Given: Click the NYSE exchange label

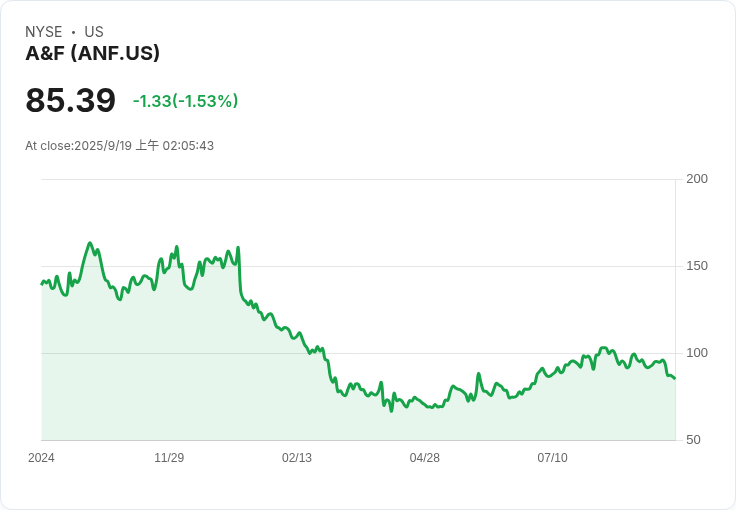Looking at the screenshot, I should coord(44,32).
